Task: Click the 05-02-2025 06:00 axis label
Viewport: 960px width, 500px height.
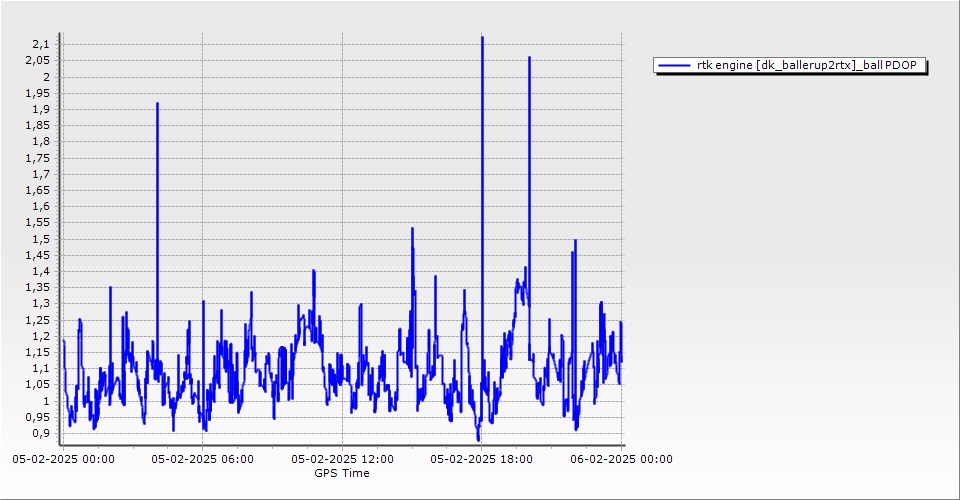Action: 202,459
